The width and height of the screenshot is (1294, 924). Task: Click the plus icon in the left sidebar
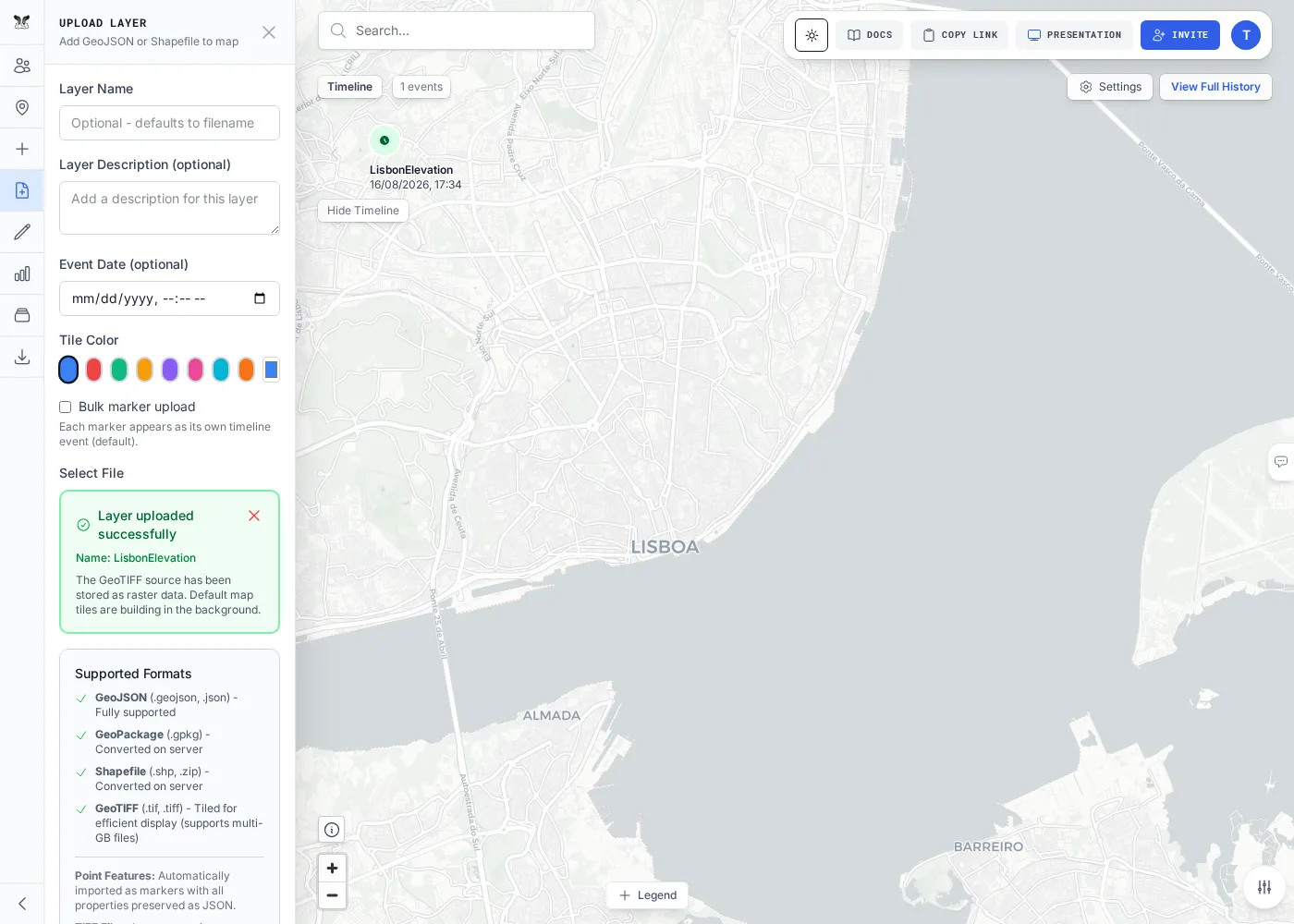22,149
